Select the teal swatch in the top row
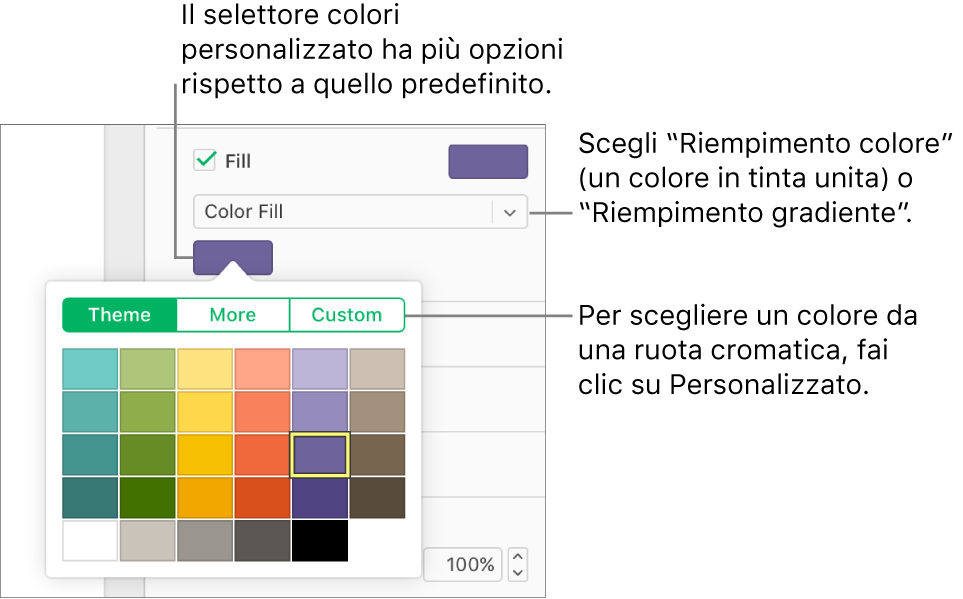This screenshot has width=963, height=599. 89,368
